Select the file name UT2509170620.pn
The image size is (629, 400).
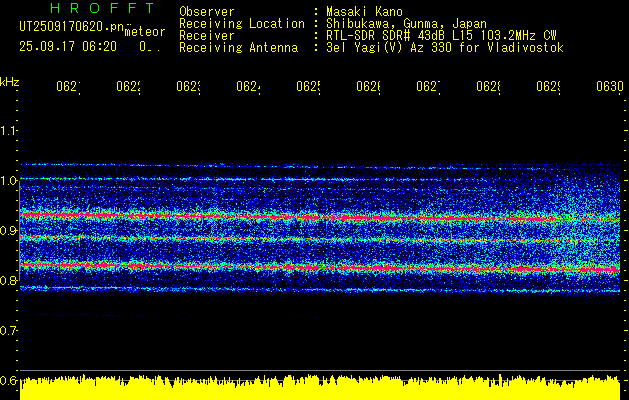[72, 27]
